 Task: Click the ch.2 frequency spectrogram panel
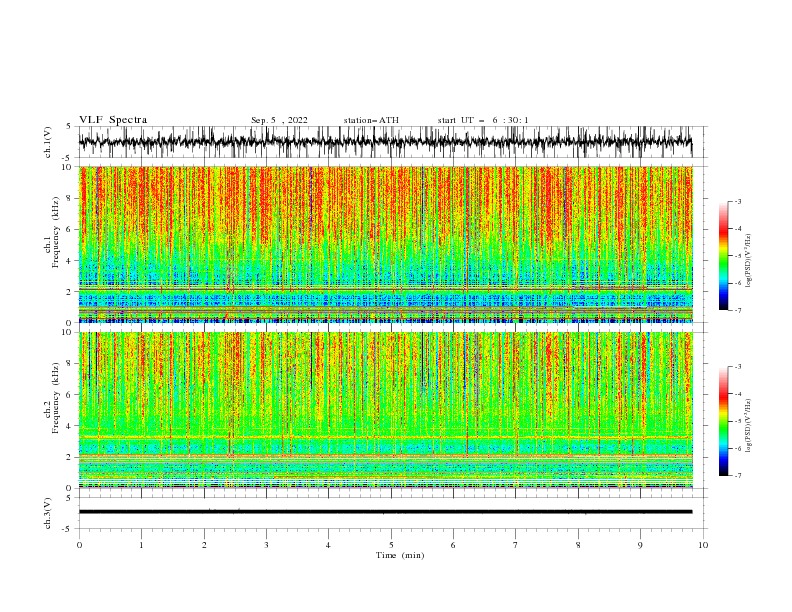386,410
